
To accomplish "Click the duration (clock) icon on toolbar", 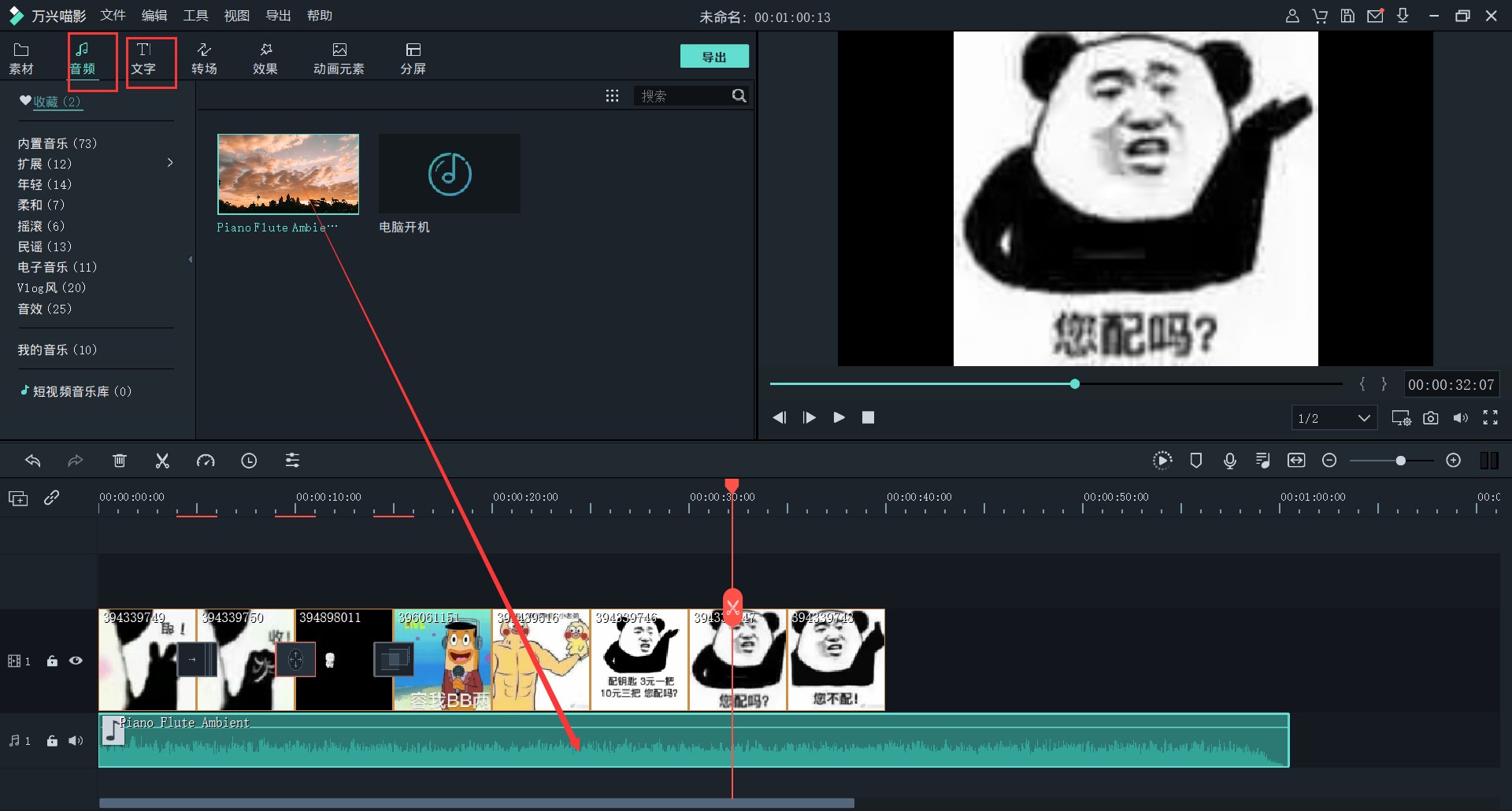I will point(249,461).
